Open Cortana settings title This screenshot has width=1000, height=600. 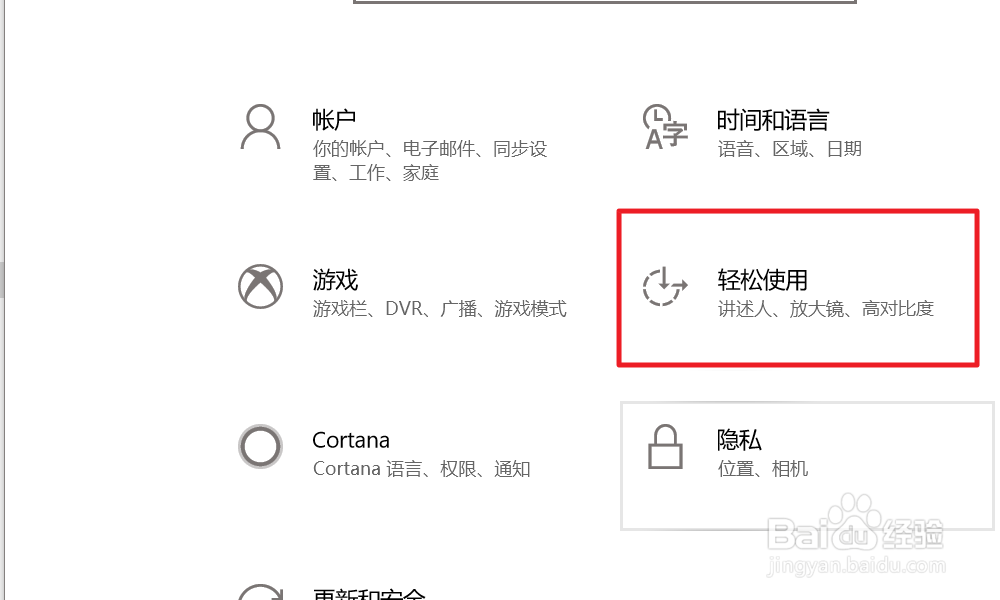pos(351,440)
